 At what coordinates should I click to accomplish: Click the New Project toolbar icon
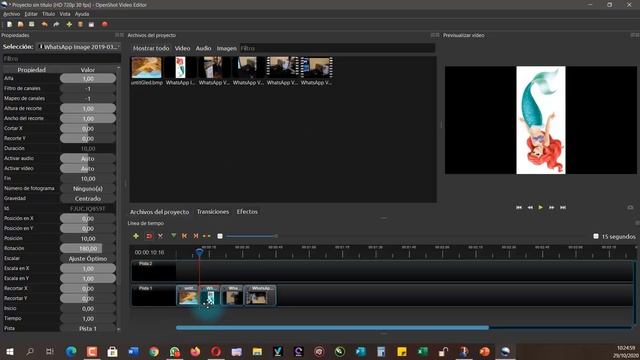point(9,24)
